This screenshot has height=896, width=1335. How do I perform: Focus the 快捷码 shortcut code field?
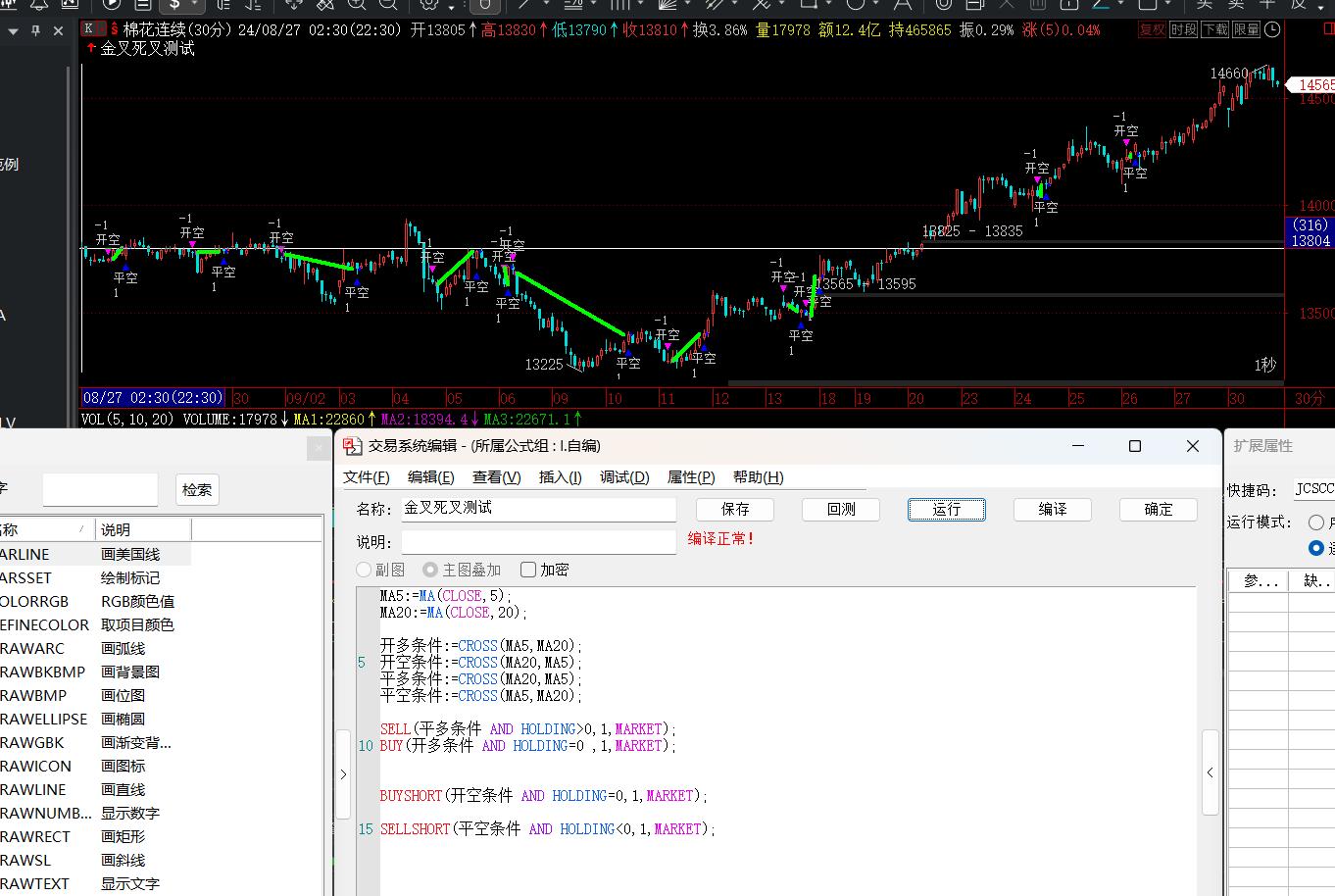tap(1313, 489)
